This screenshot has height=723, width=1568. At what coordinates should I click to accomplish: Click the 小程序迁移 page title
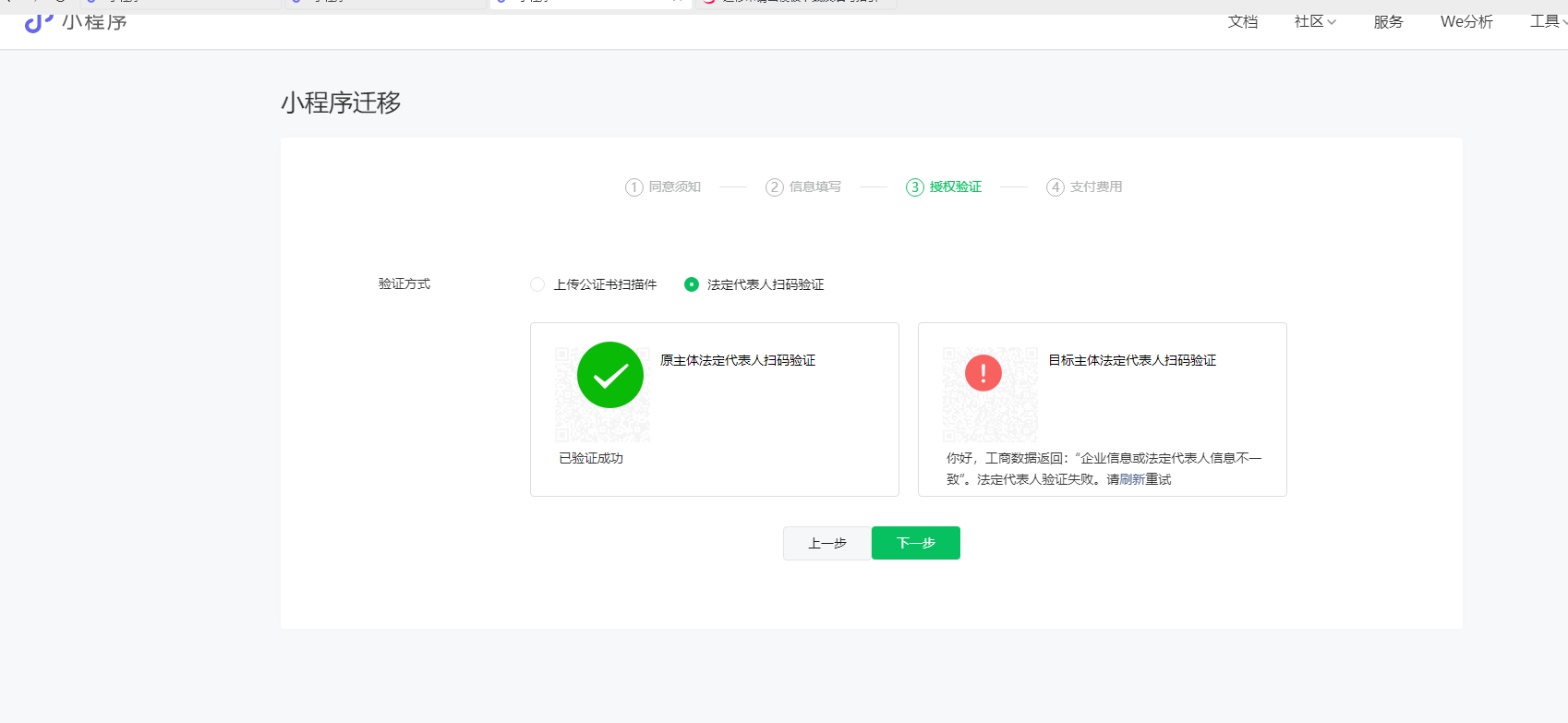click(x=341, y=102)
